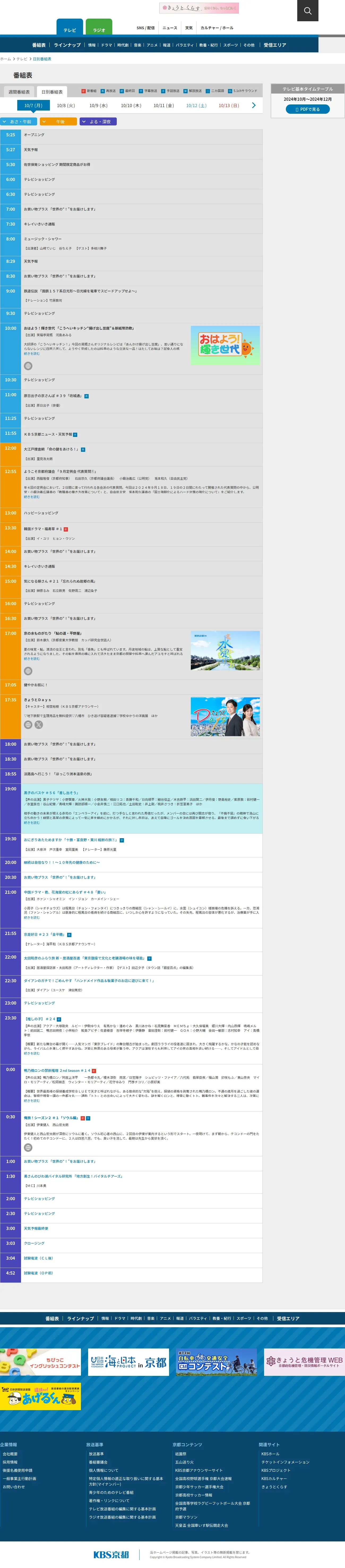Viewport: 345px width, 1568px height.
Task: Open the web globe icon for 京のものがたり
Action: [28, 671]
